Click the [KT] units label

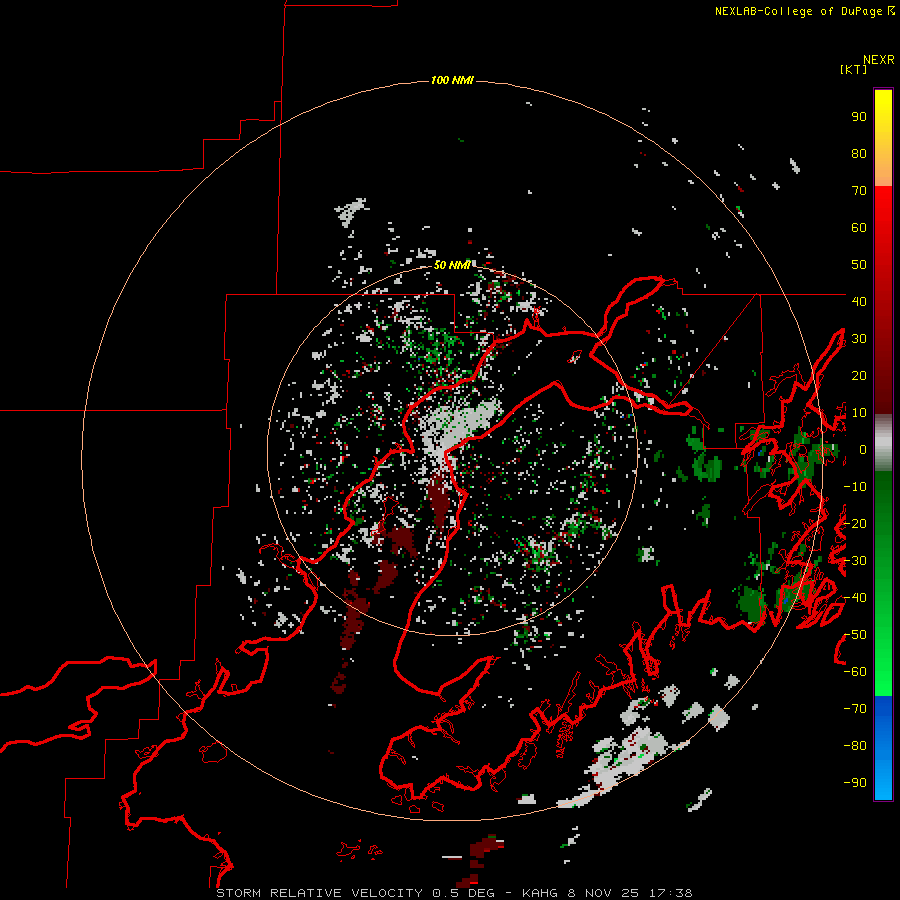click(x=853, y=69)
